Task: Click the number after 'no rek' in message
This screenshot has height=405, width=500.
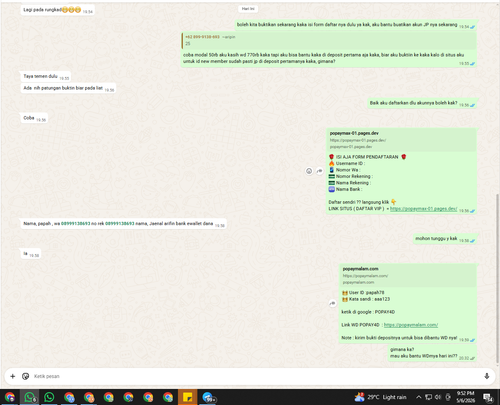Action: click(120, 223)
